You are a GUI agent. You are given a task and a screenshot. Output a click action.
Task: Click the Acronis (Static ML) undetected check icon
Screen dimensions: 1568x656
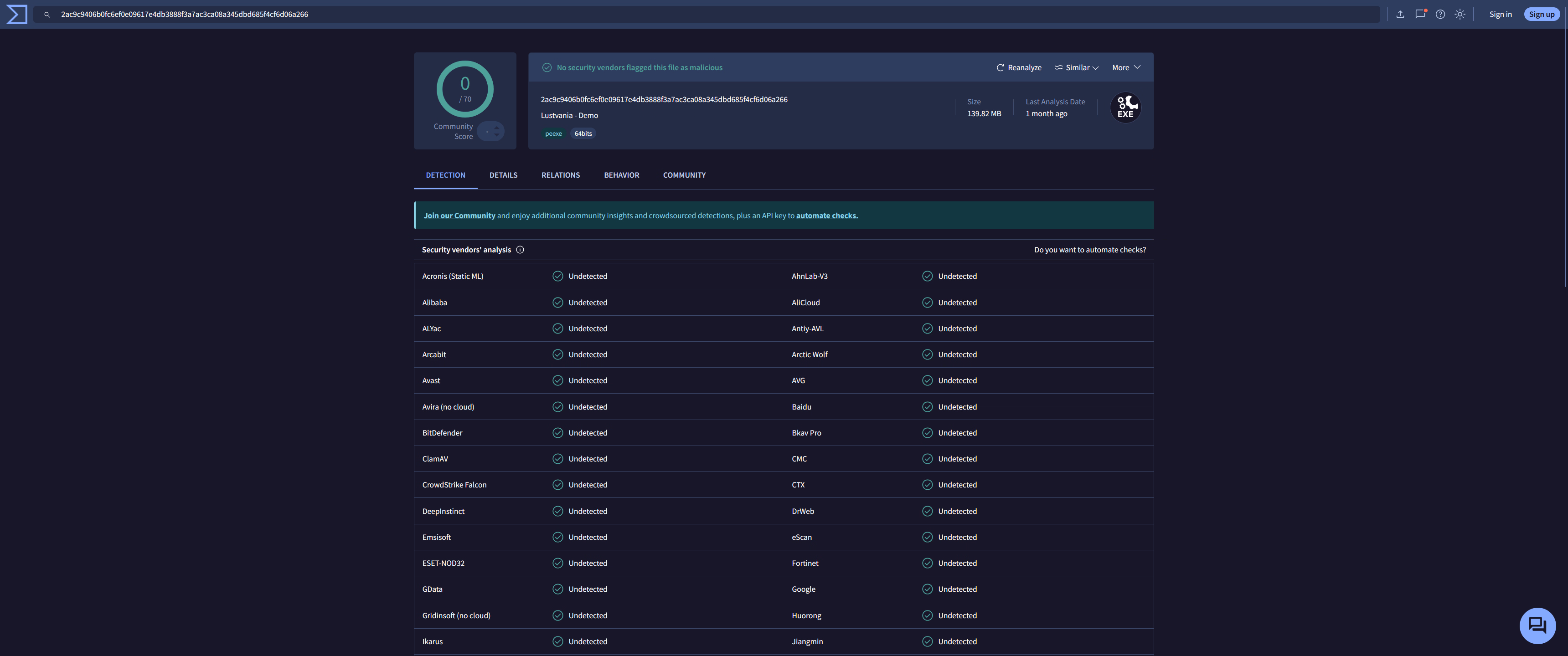pyautogui.click(x=557, y=276)
